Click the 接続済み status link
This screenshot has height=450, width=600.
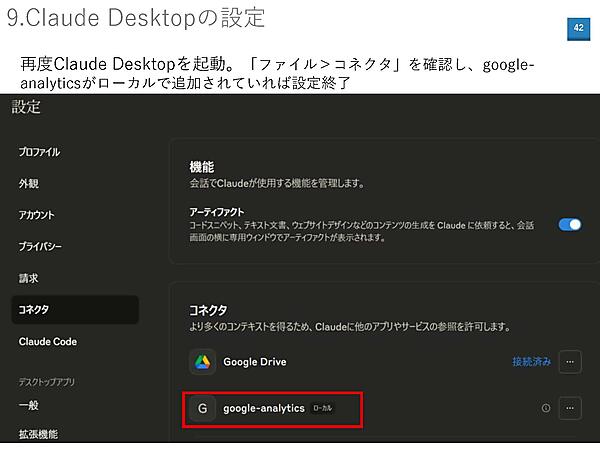531,362
